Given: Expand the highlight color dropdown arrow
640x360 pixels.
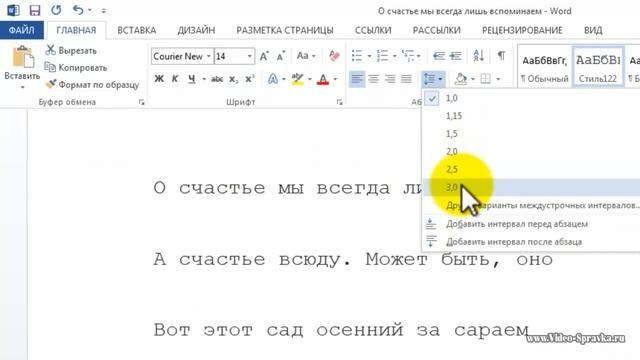Looking at the screenshot, I should tap(310, 79).
